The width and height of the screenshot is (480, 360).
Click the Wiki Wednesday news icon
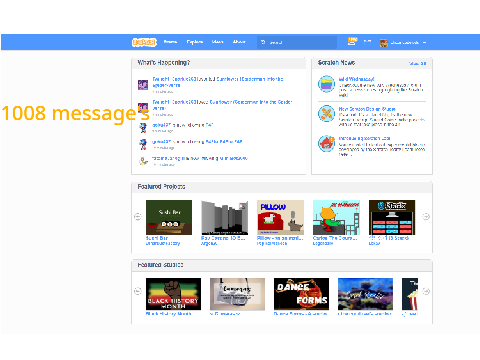click(x=326, y=84)
